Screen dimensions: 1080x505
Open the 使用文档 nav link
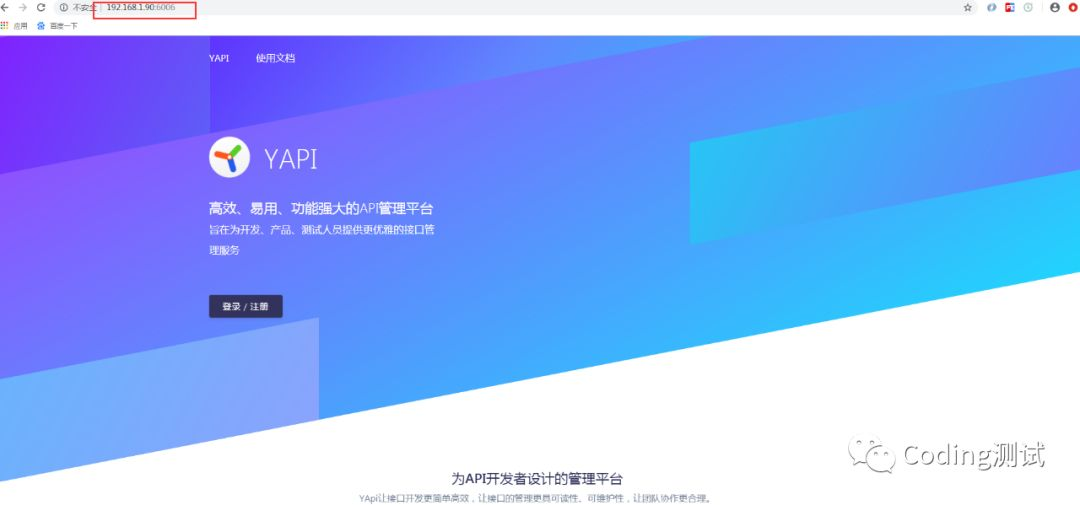click(276, 59)
